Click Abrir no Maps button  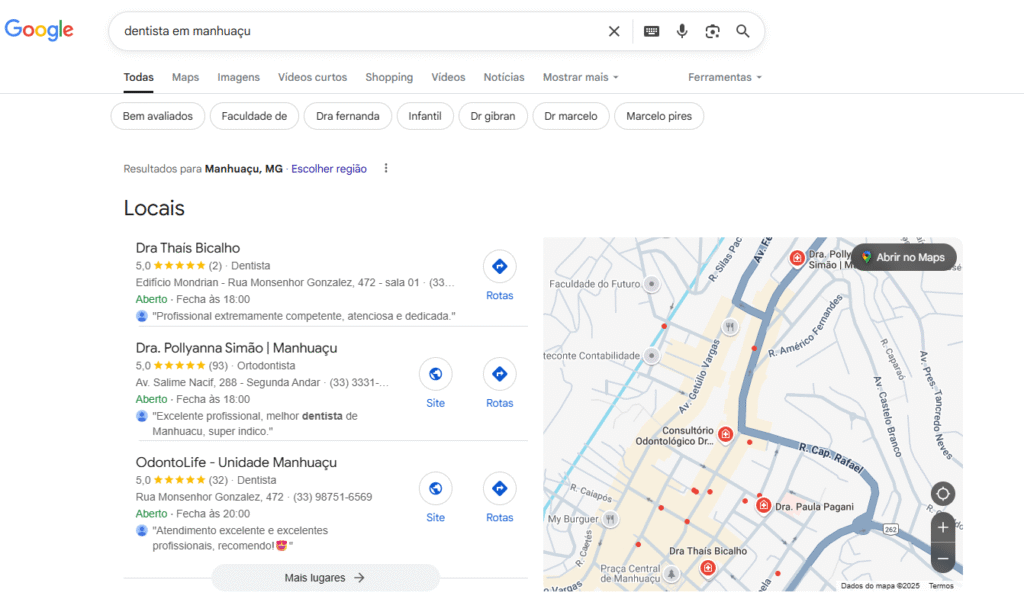click(x=904, y=257)
